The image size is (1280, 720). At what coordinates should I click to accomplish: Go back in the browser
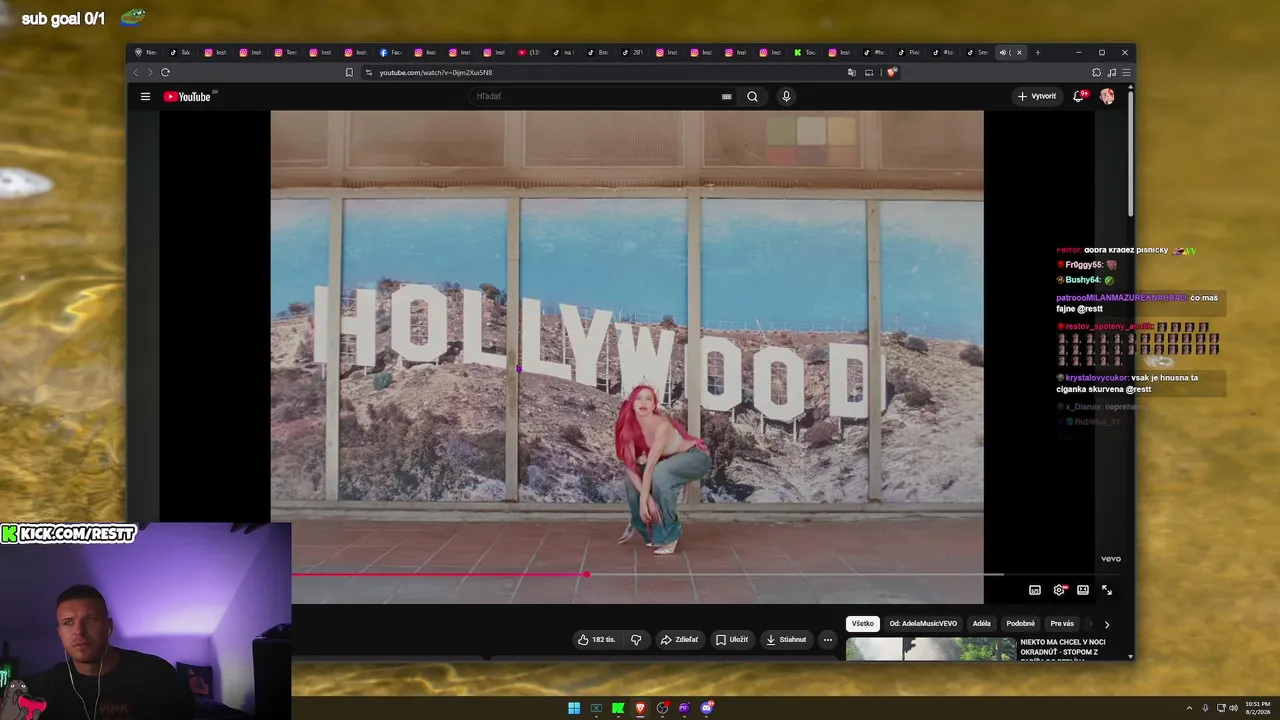pyautogui.click(x=136, y=72)
